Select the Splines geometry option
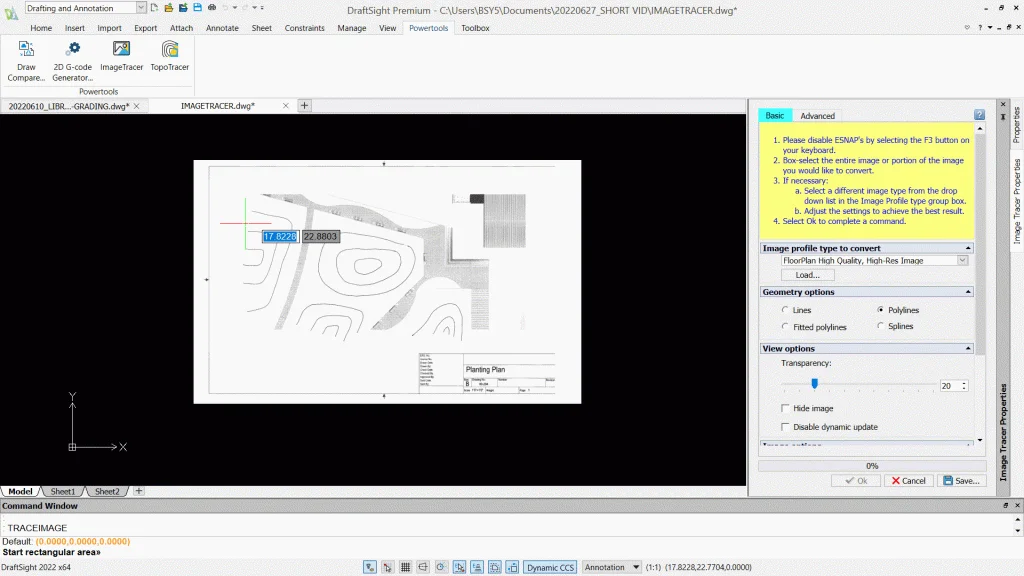This screenshot has width=1024, height=576. (880, 326)
